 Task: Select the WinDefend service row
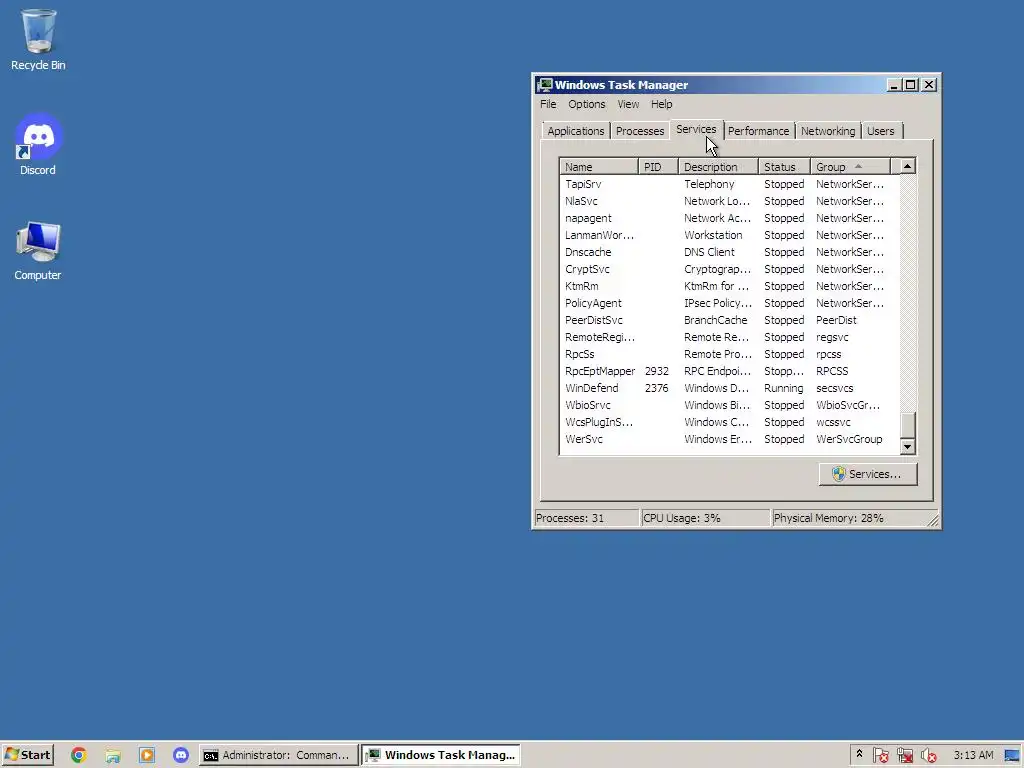pos(729,388)
